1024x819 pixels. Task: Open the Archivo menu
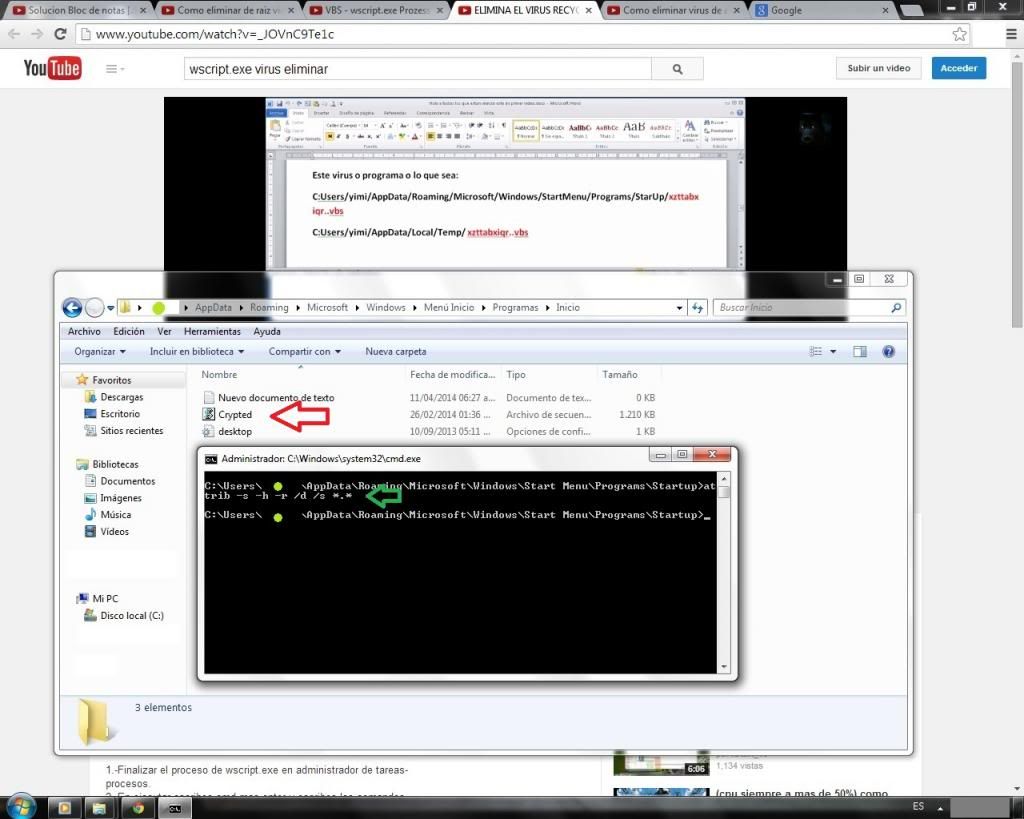pyautogui.click(x=84, y=331)
